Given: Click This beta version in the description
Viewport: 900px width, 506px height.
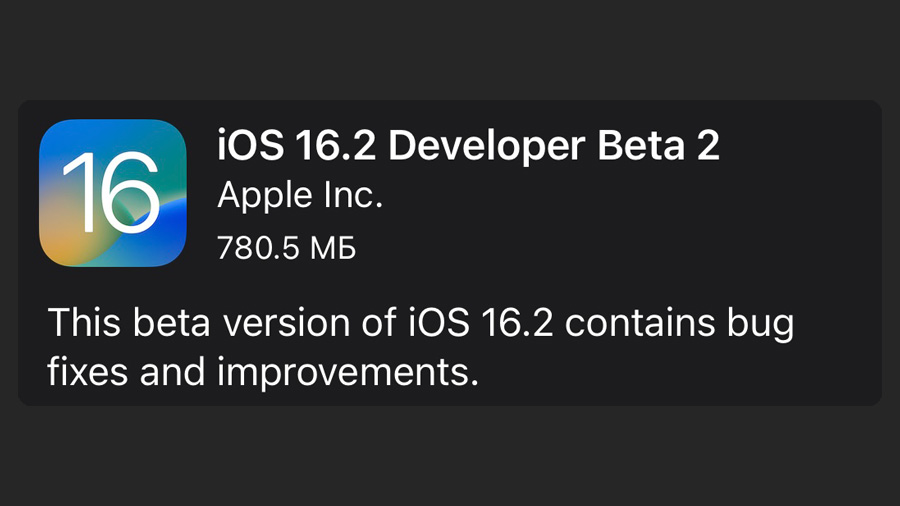Looking at the screenshot, I should (x=200, y=322).
